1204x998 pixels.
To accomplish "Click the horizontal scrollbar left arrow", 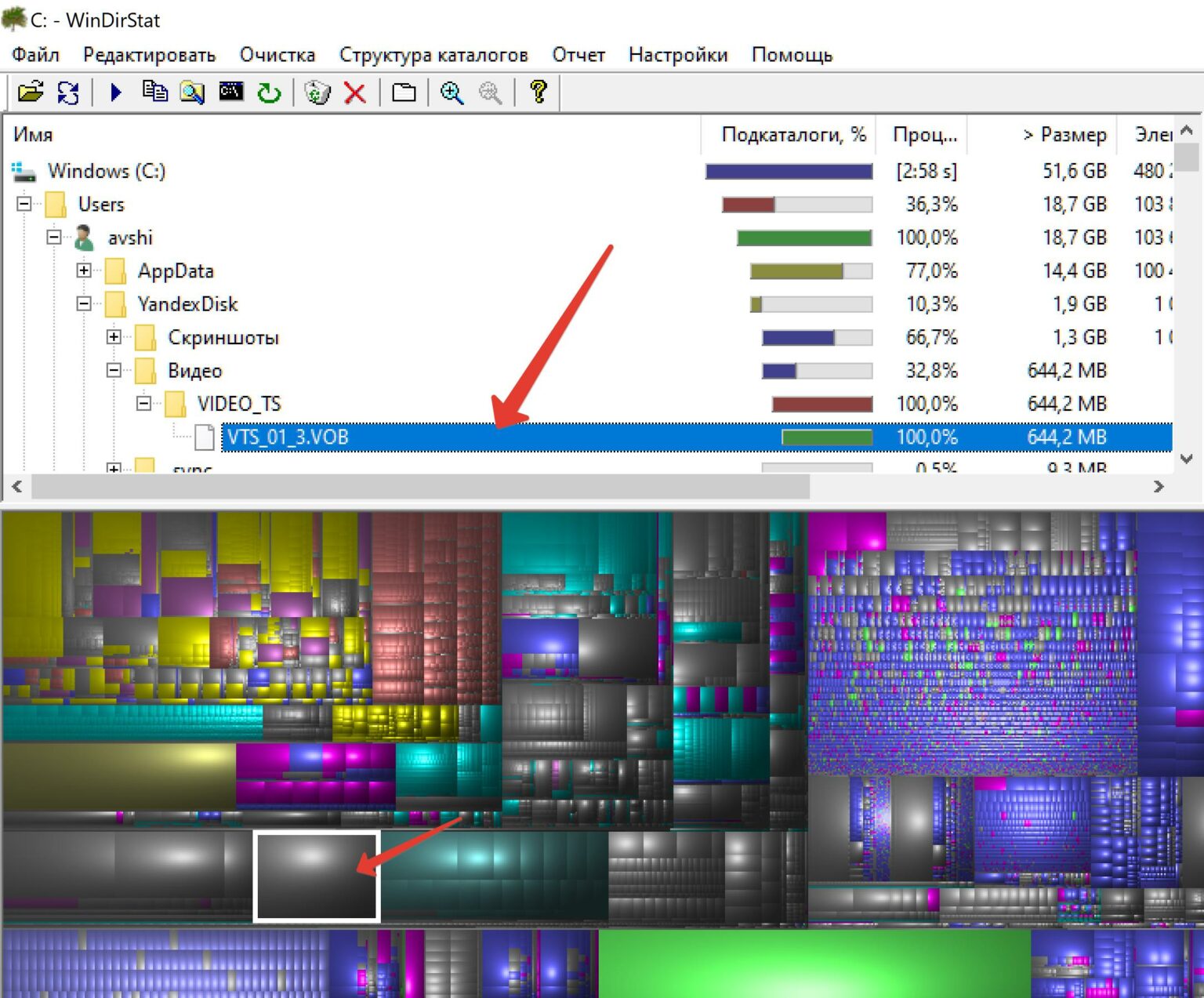I will [17, 487].
